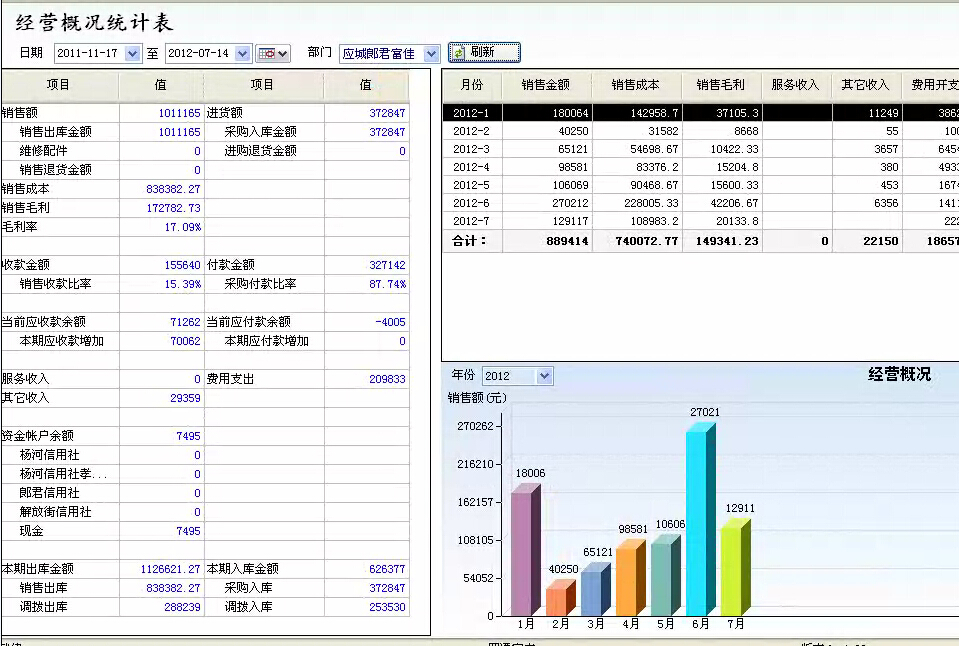Select the 2012-3 row in monthly table

[x=471, y=149]
